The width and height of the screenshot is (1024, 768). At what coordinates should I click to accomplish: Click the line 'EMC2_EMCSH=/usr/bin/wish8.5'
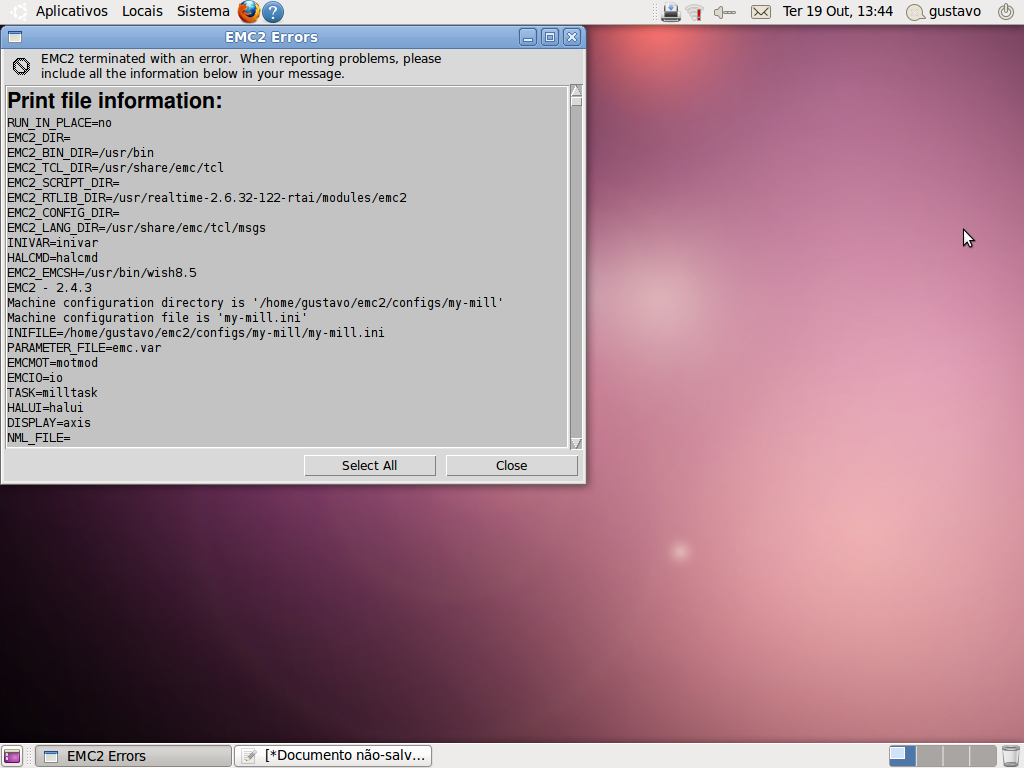pos(102,273)
